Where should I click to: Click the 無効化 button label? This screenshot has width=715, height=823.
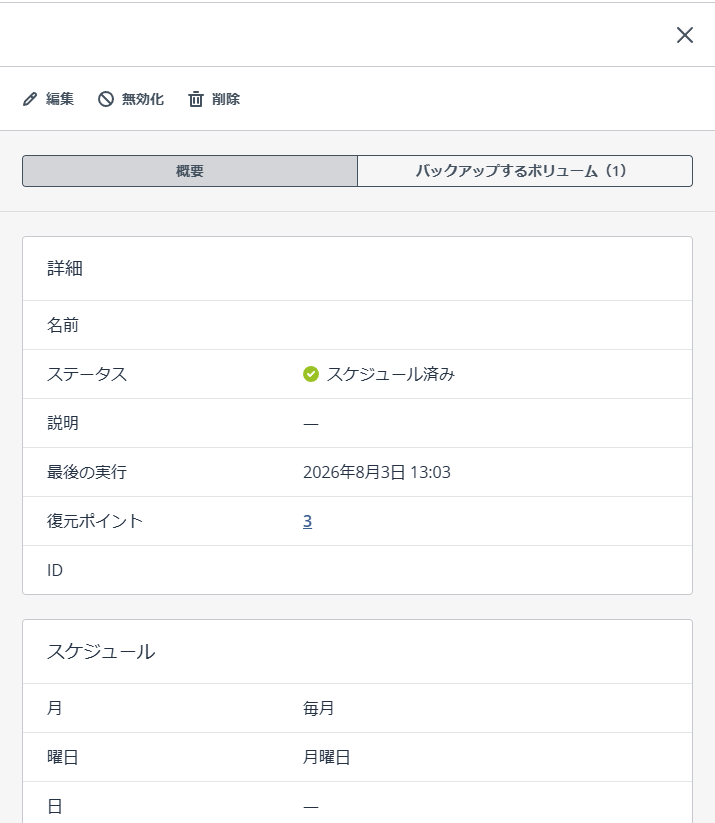[143, 99]
